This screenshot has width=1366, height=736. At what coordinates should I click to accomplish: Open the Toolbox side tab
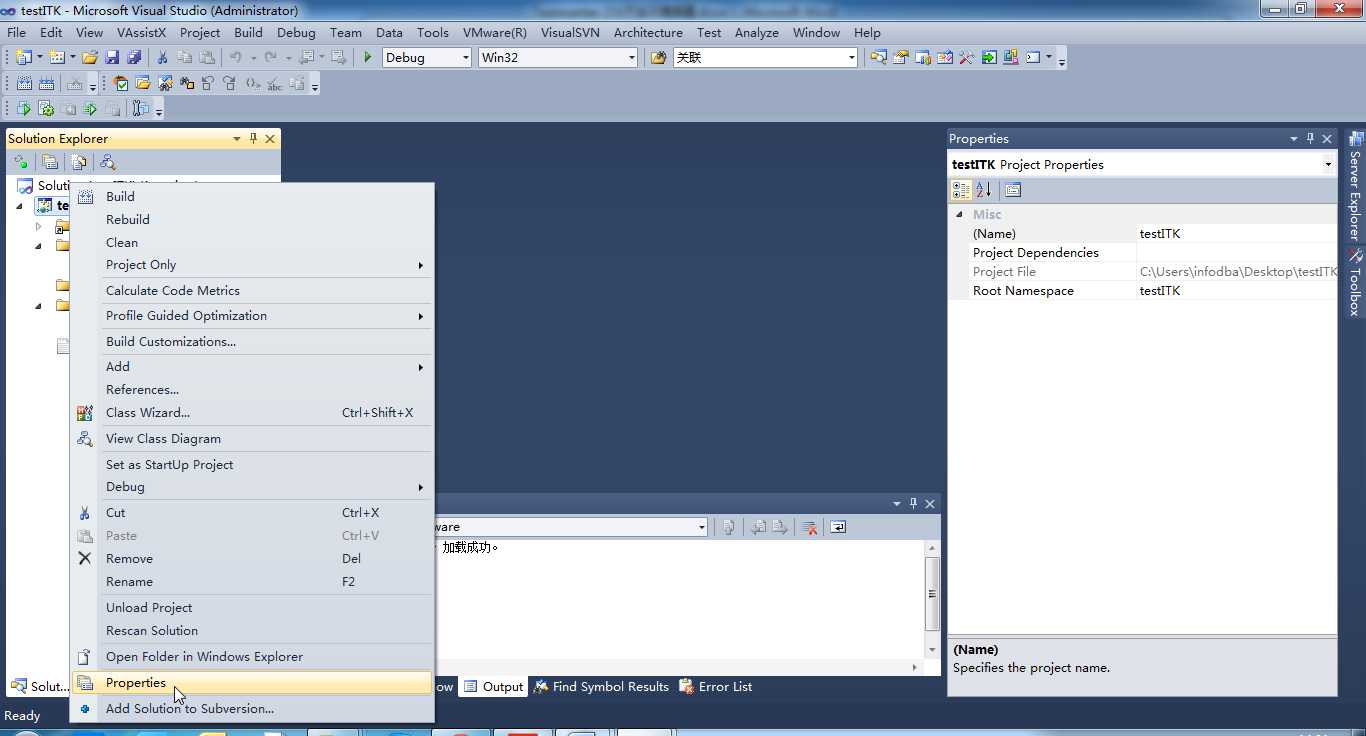pos(1355,283)
